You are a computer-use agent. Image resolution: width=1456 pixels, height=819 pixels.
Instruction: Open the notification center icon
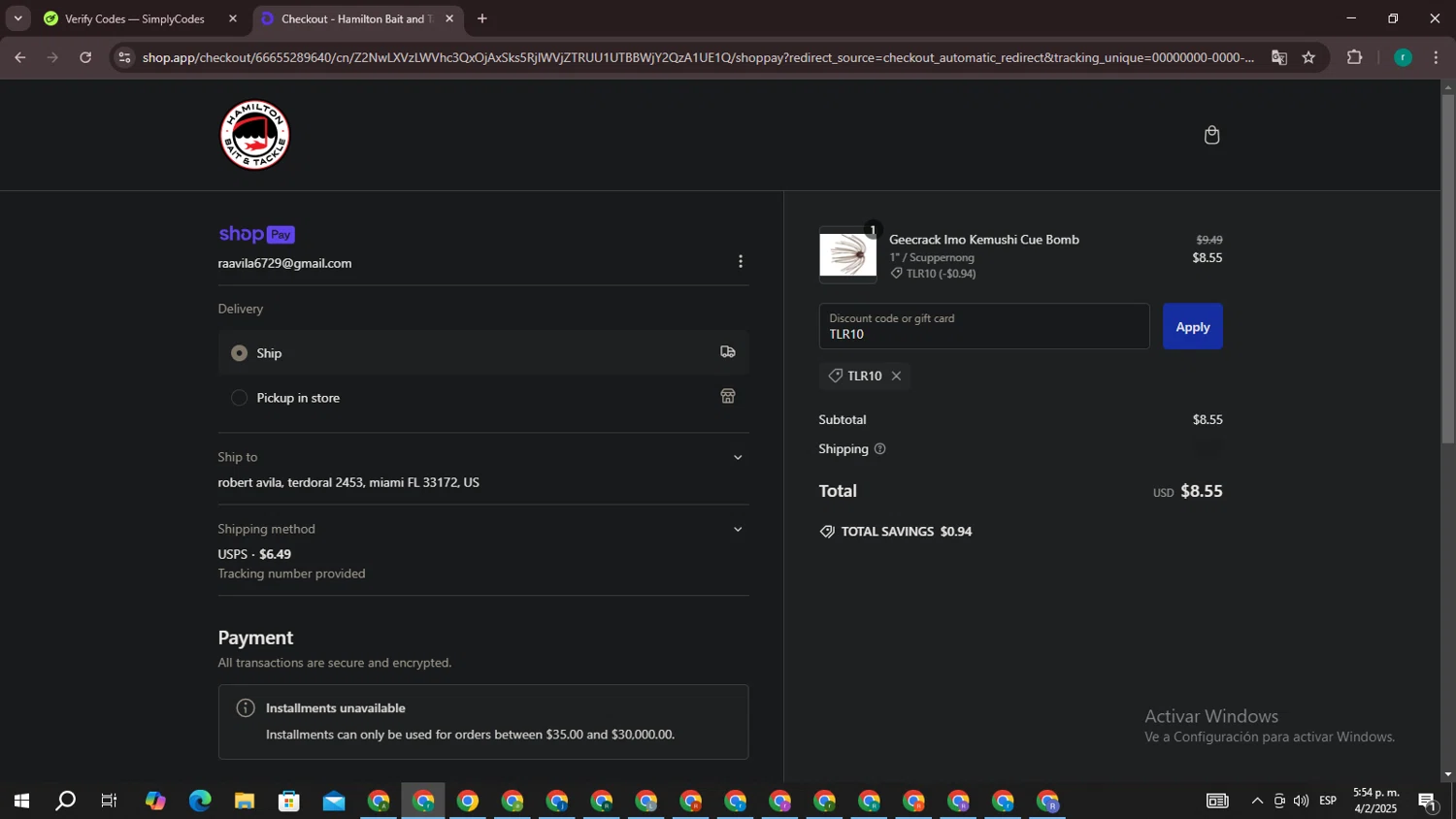pyautogui.click(x=1428, y=801)
